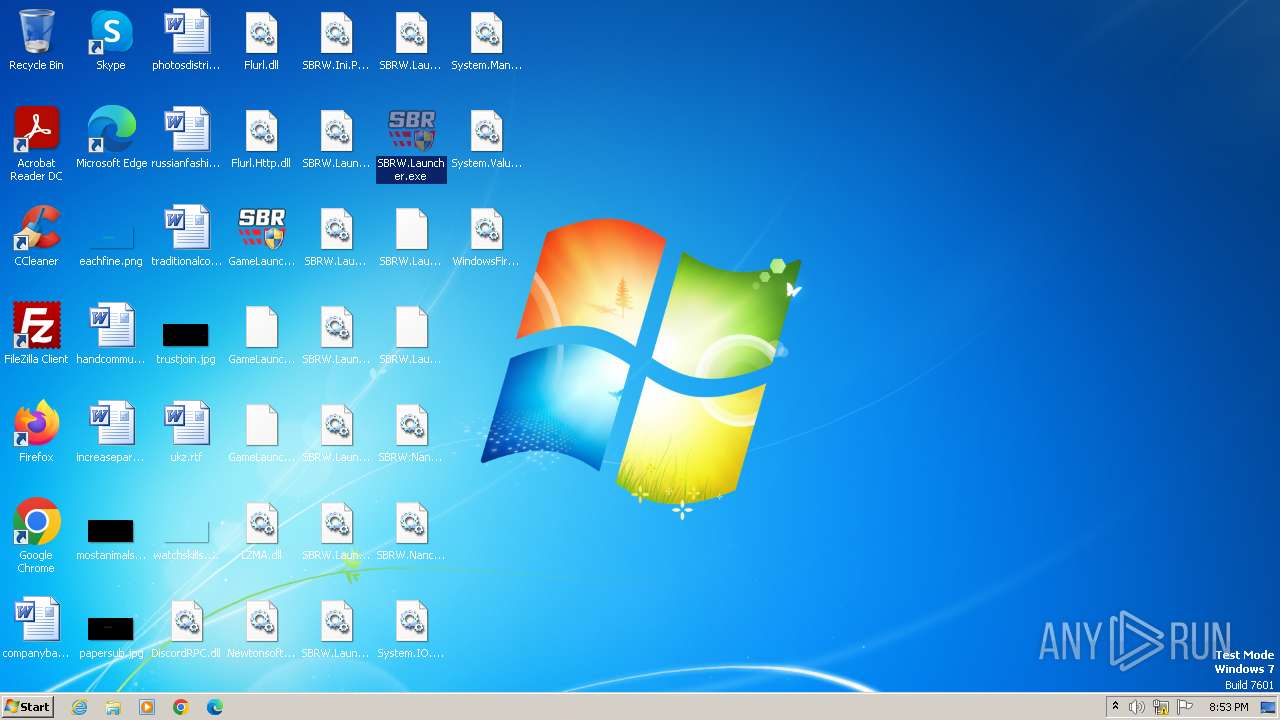Viewport: 1280px width, 720px height.
Task: Open Windows Explorer from the taskbar
Action: [x=113, y=707]
